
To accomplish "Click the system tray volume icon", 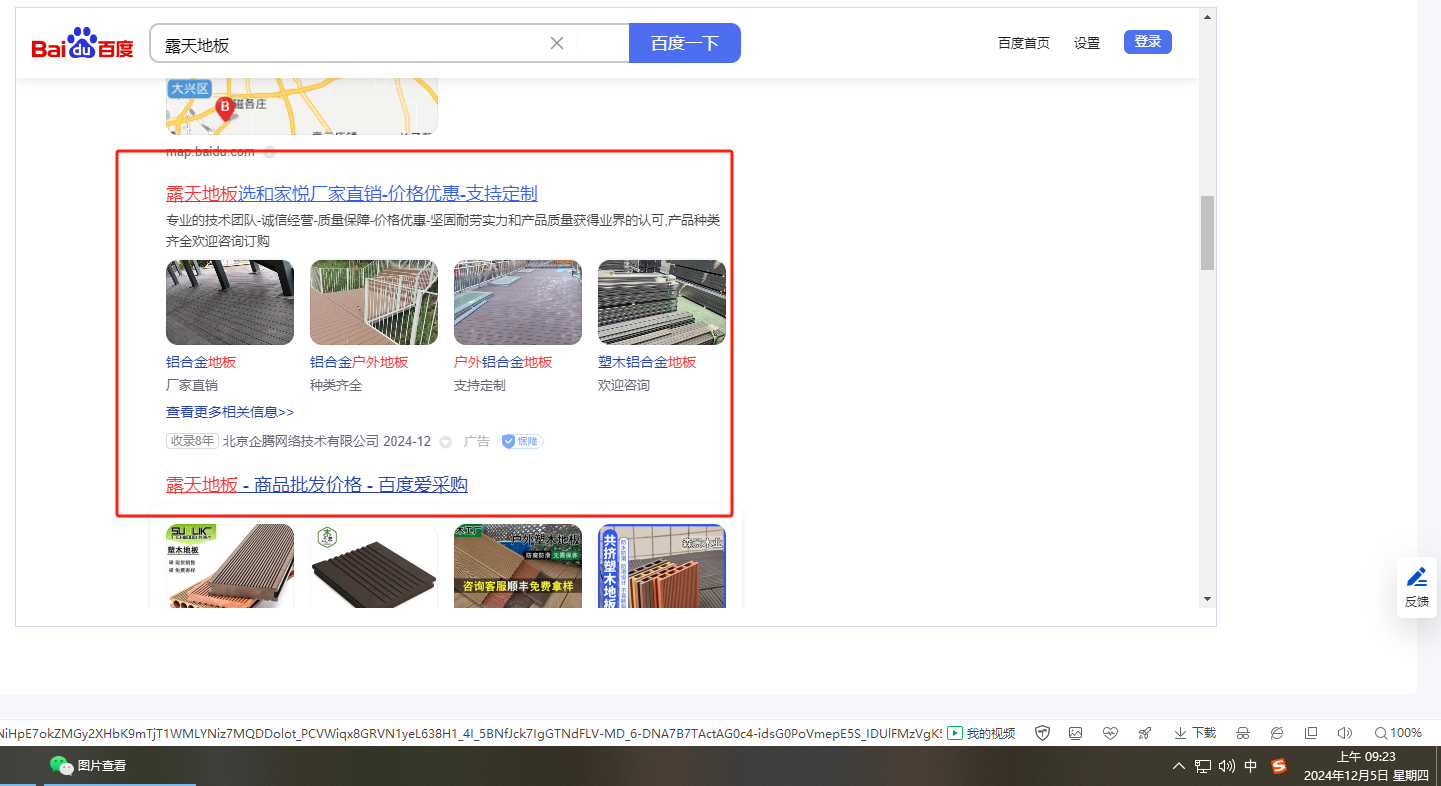I will click(1227, 767).
